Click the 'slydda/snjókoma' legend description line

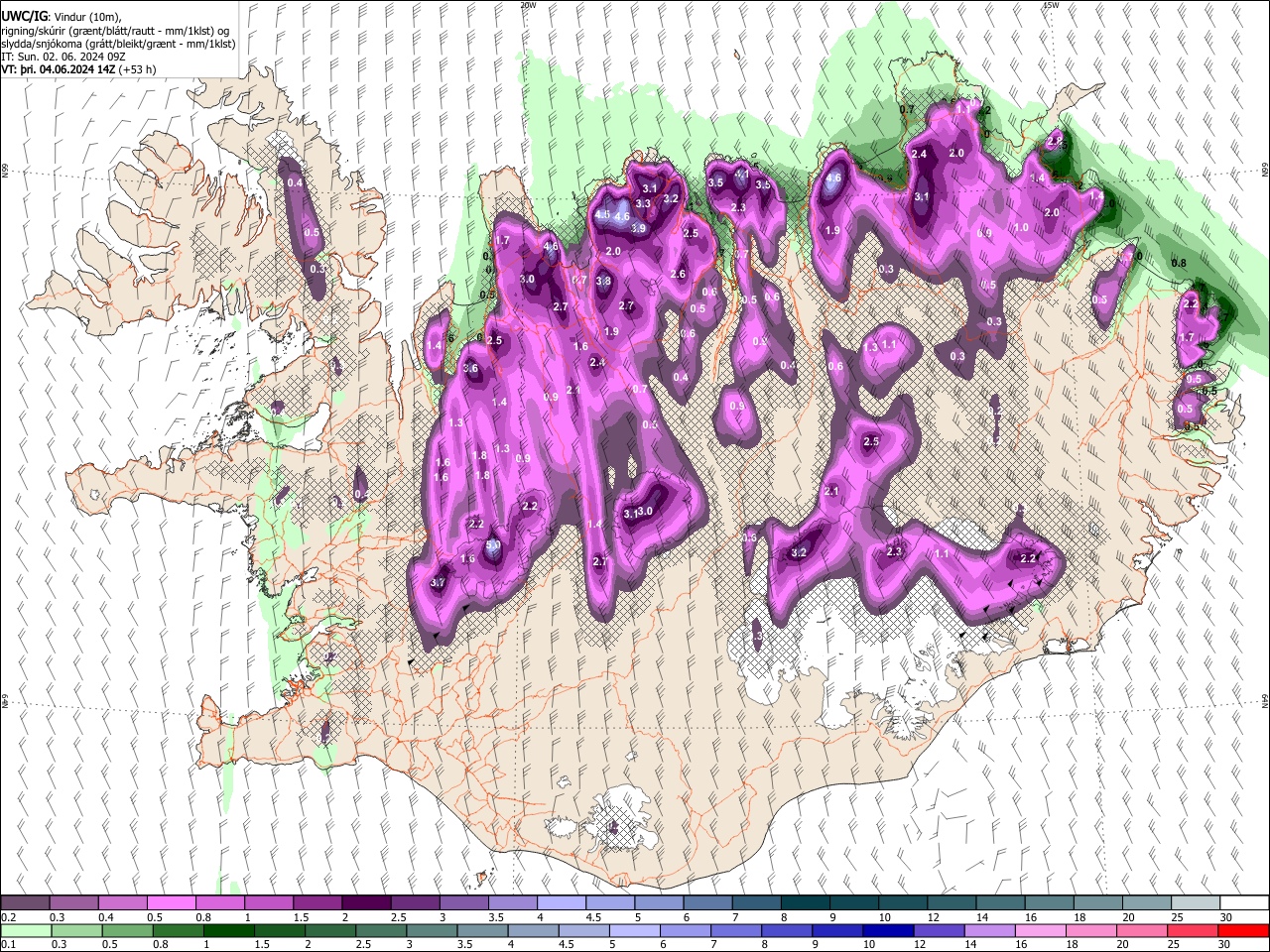point(118,44)
